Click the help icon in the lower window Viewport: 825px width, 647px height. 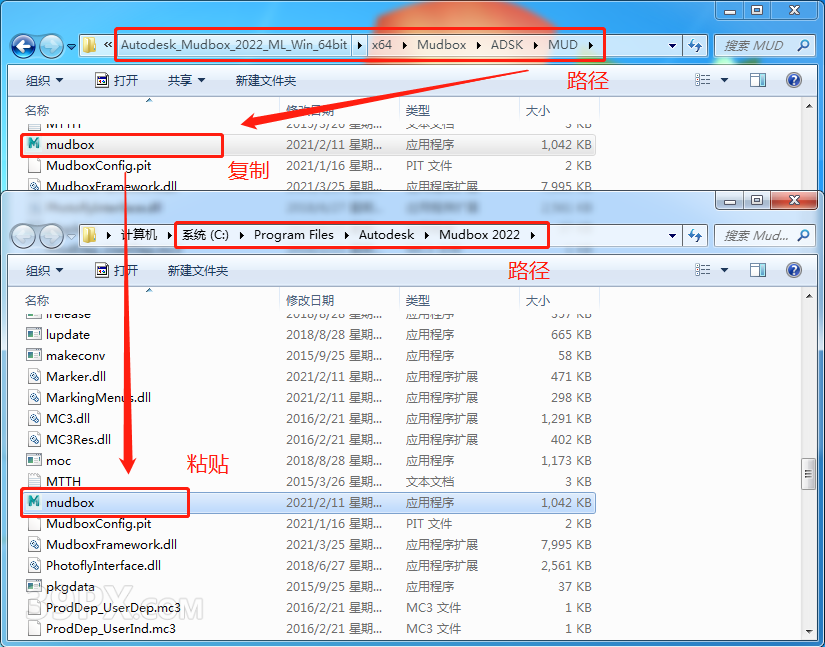(x=794, y=270)
